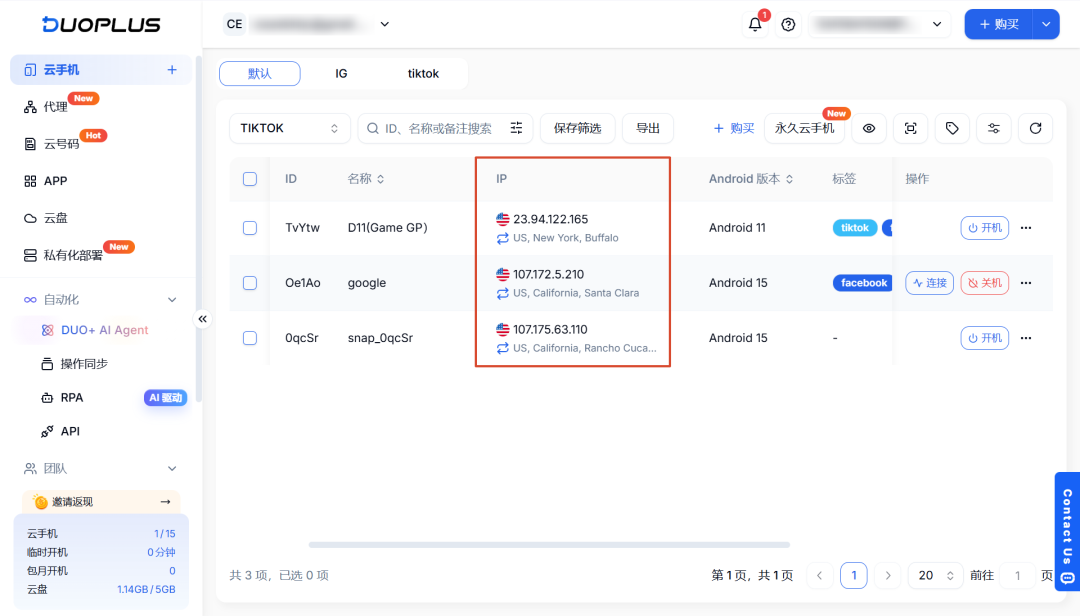Click the 前往 page number field
This screenshot has height=616, width=1080.
(1017, 575)
